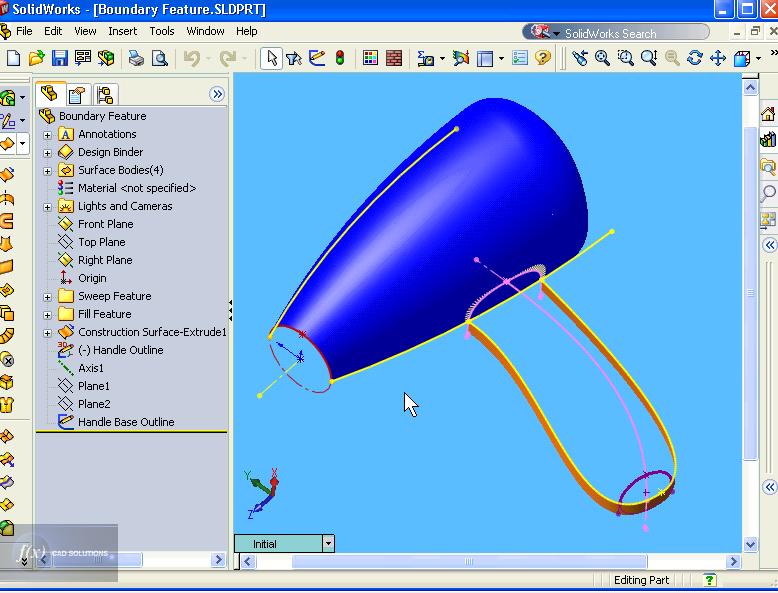Image resolution: width=778 pixels, height=593 pixels.
Task: Click the Rotate View icon
Action: [x=695, y=58]
